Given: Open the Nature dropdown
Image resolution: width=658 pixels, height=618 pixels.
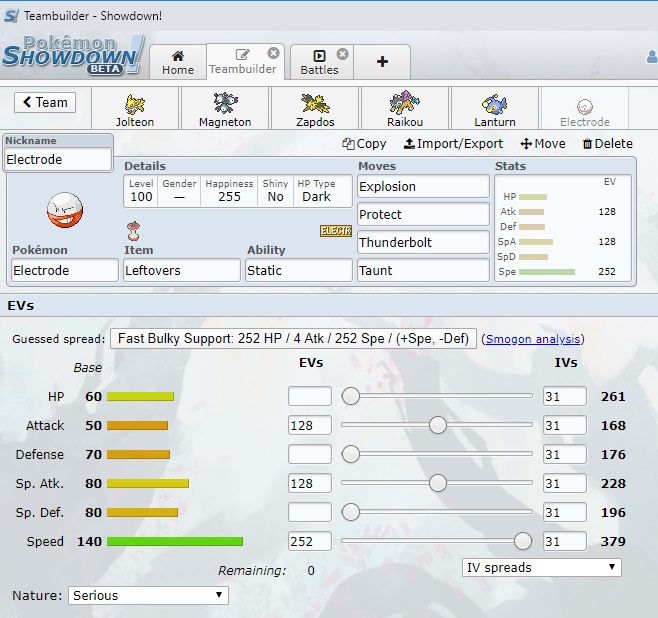Looking at the screenshot, I should point(149,595).
